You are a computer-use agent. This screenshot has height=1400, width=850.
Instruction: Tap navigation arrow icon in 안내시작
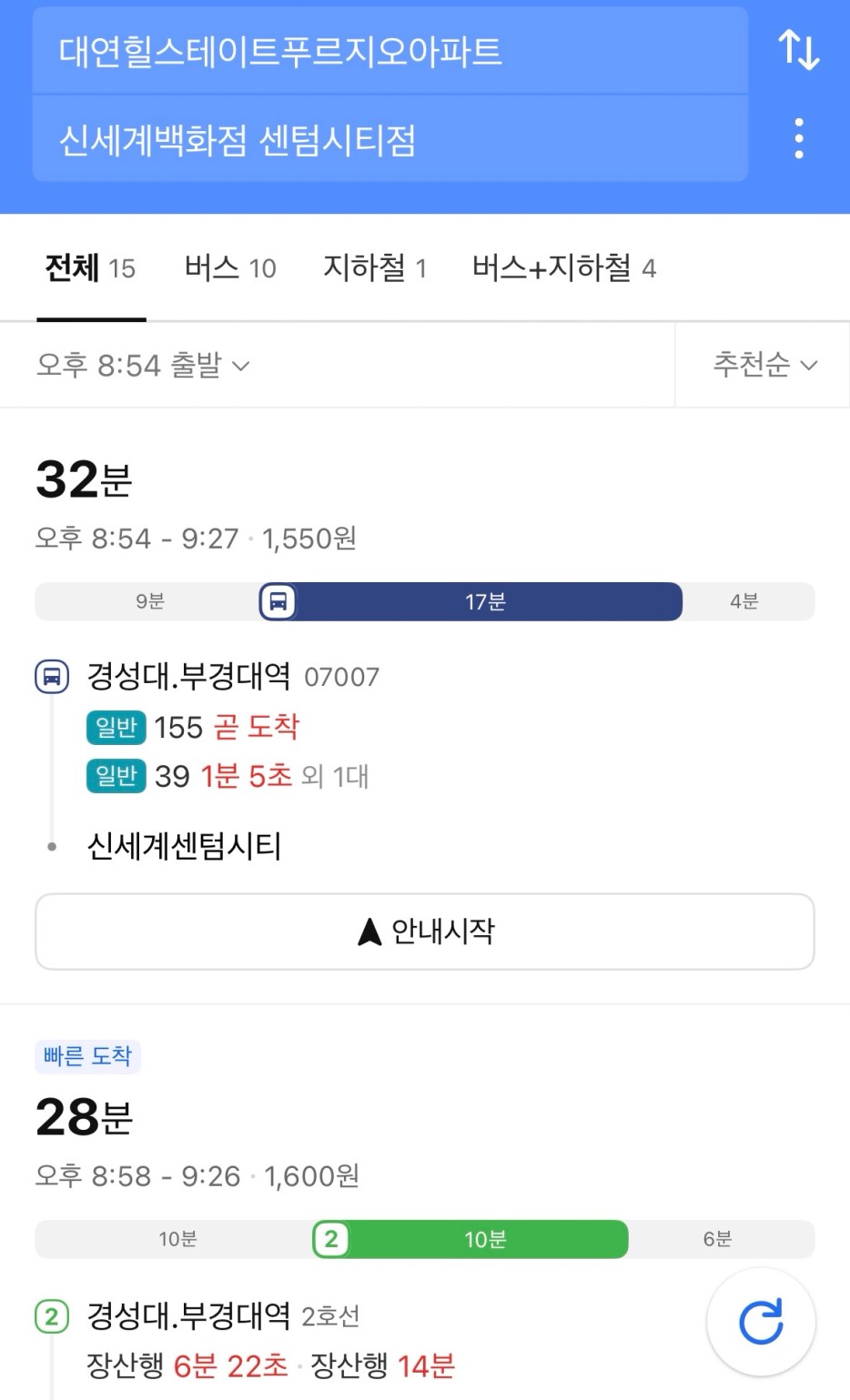pyautogui.click(x=369, y=932)
